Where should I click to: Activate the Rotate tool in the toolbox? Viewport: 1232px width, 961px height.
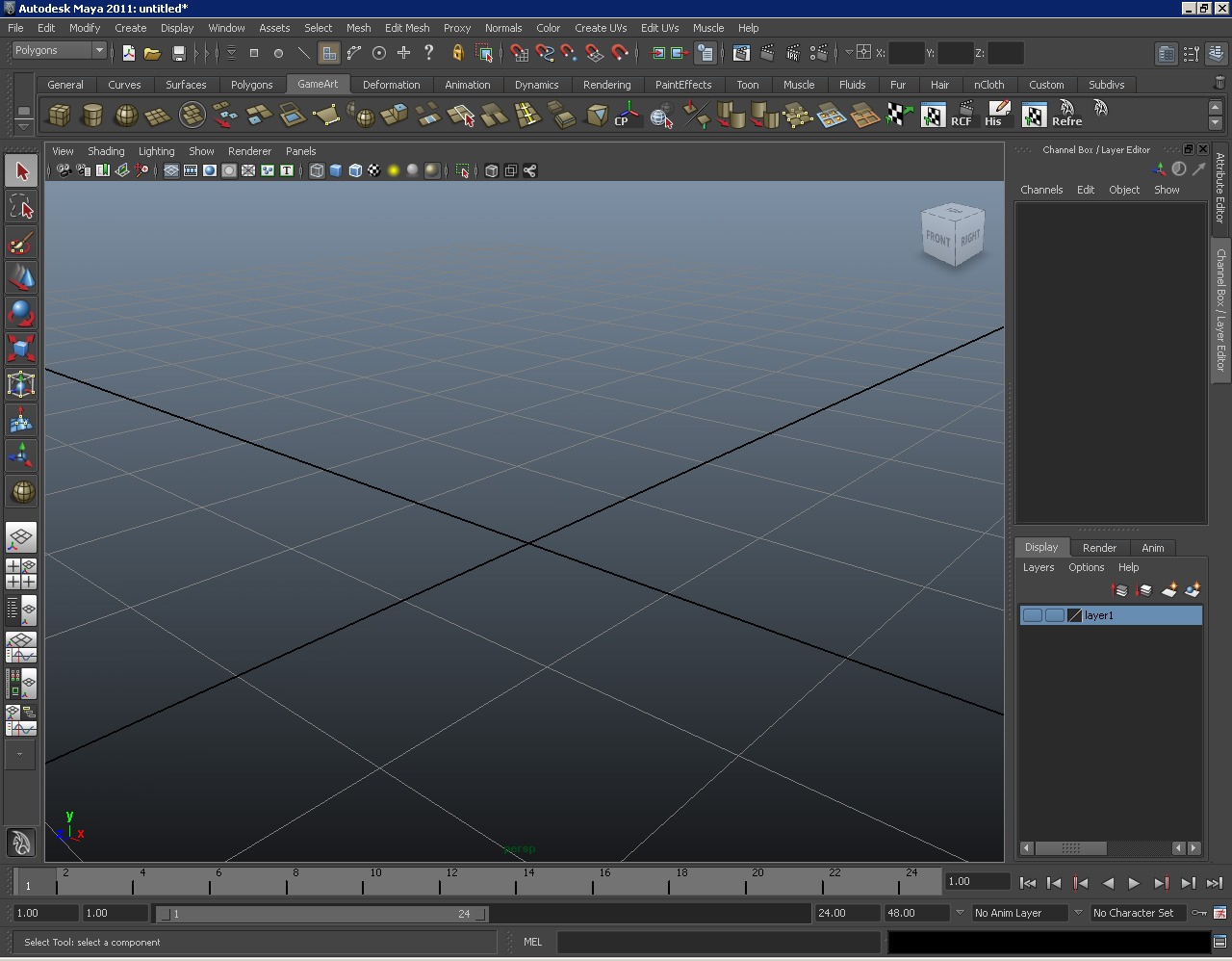21,313
